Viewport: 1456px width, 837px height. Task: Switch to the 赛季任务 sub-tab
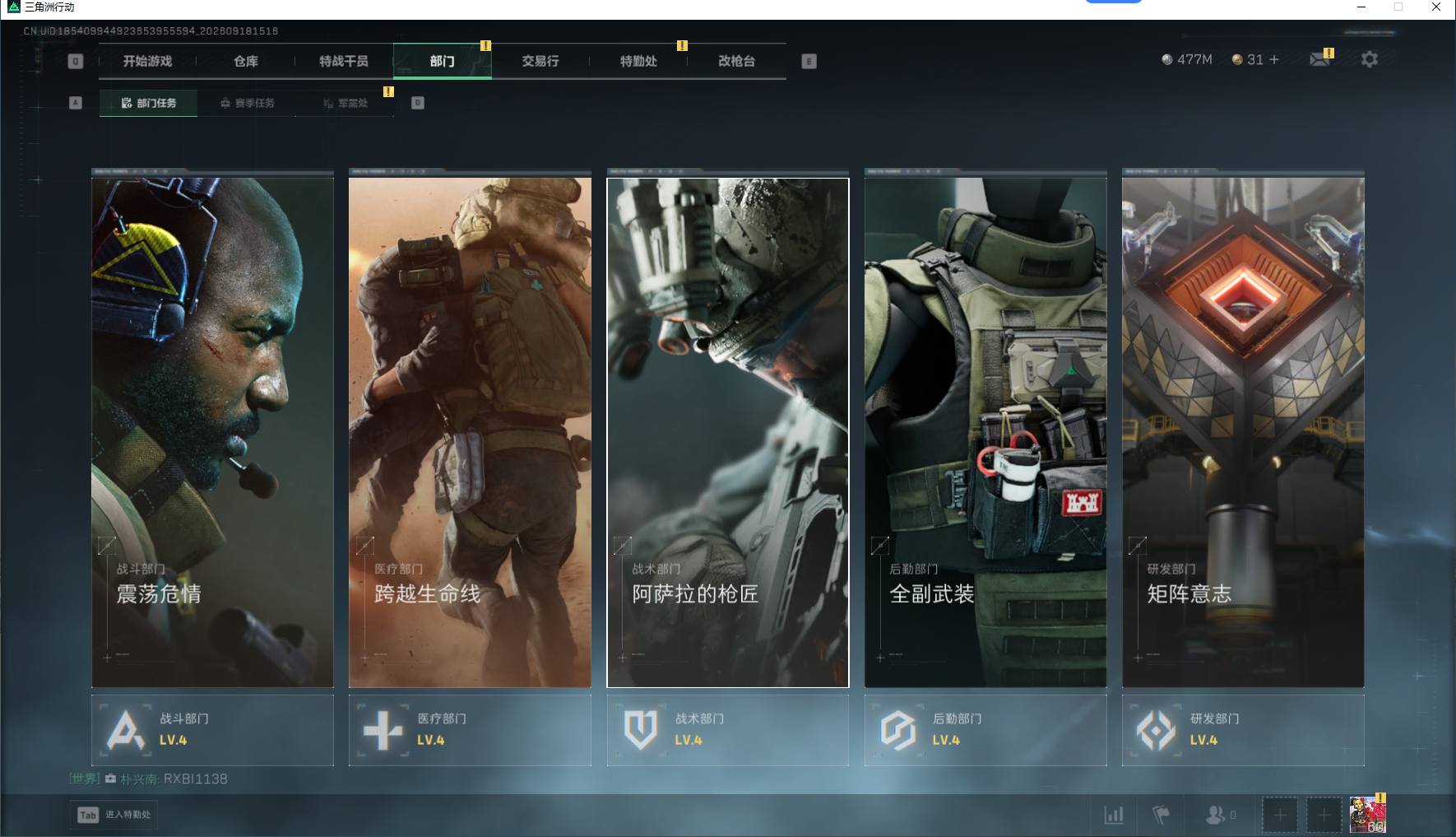[x=247, y=103]
